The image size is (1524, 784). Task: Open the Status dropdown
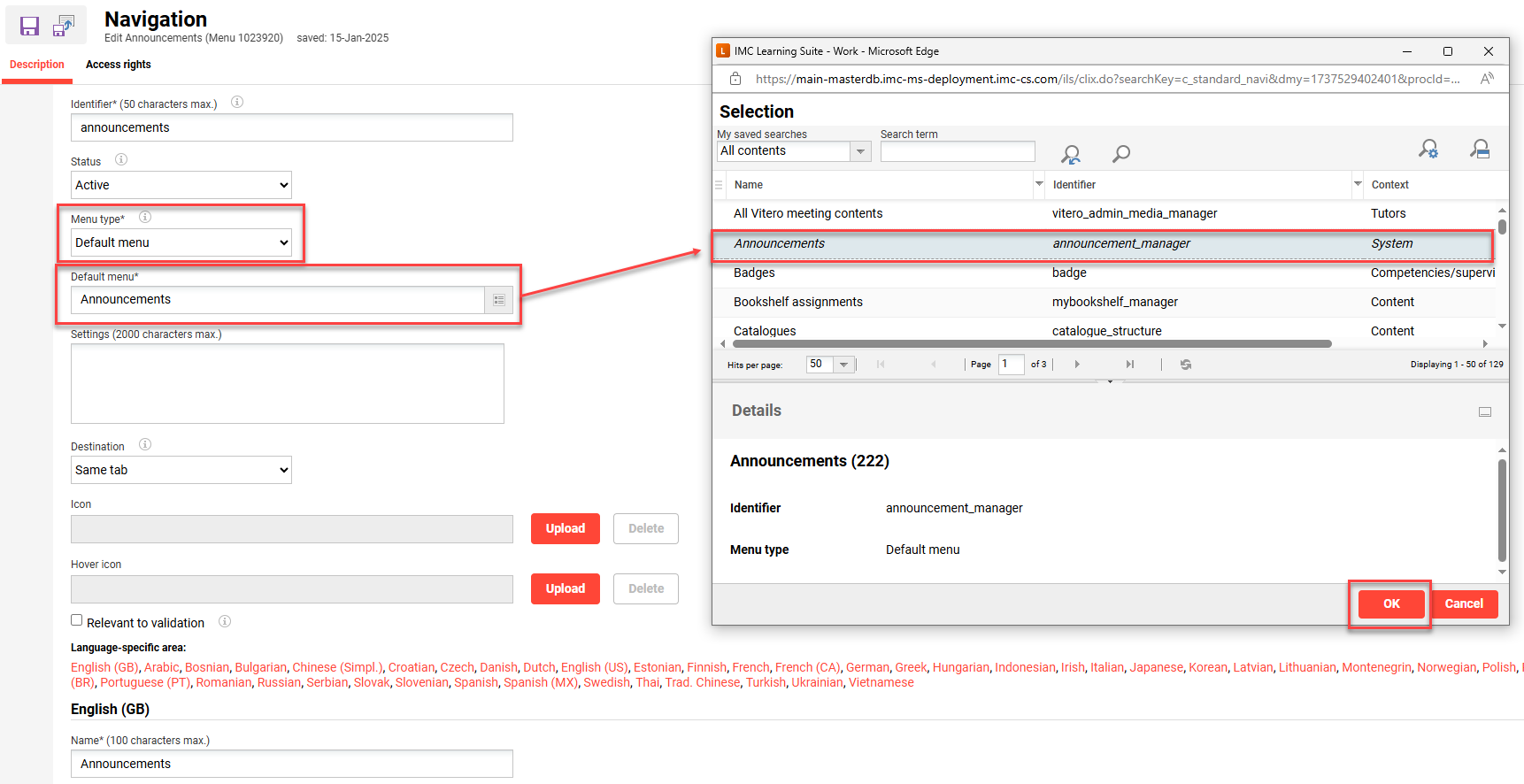coord(181,185)
